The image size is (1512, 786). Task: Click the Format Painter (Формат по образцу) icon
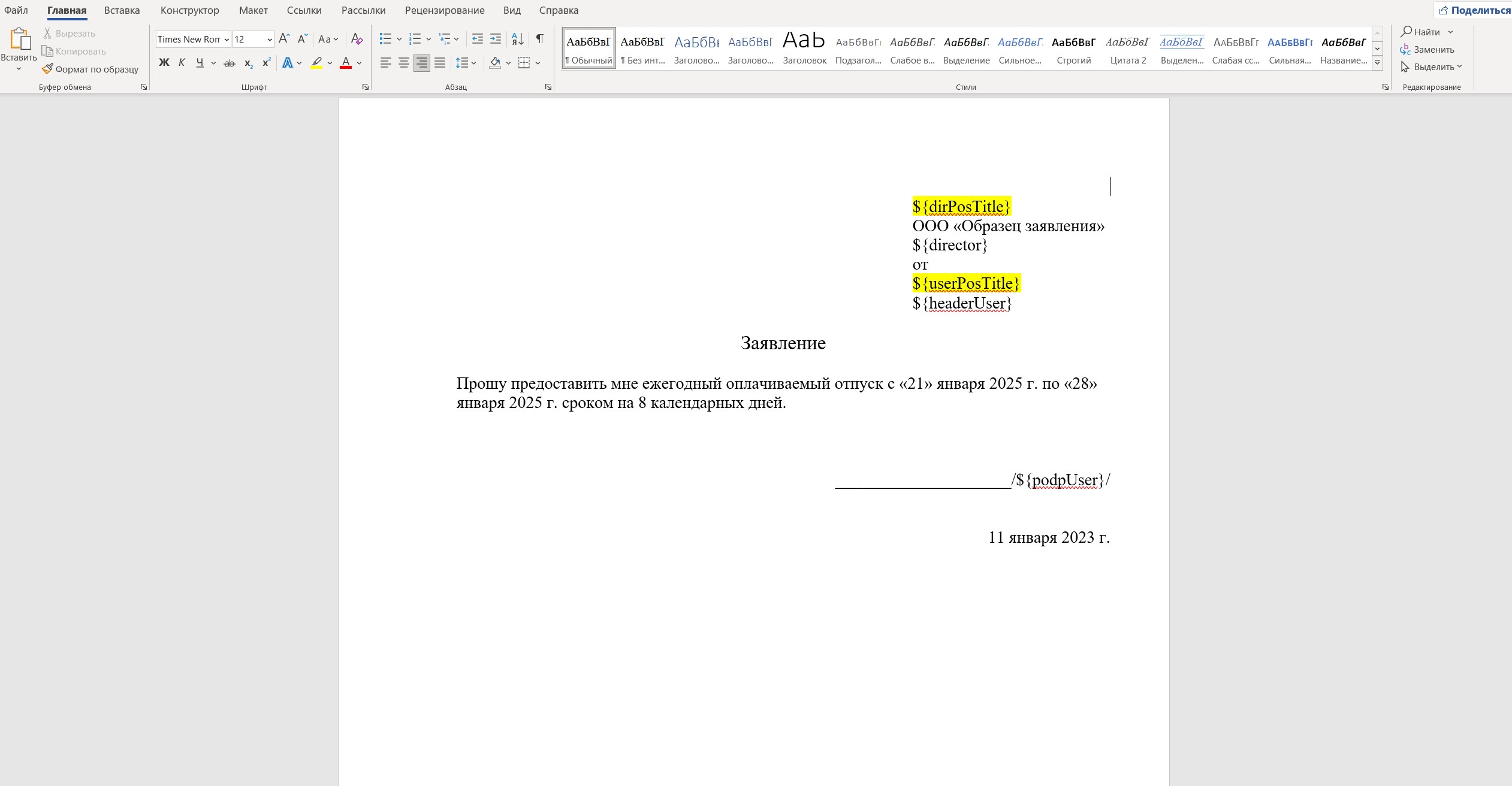coord(48,69)
